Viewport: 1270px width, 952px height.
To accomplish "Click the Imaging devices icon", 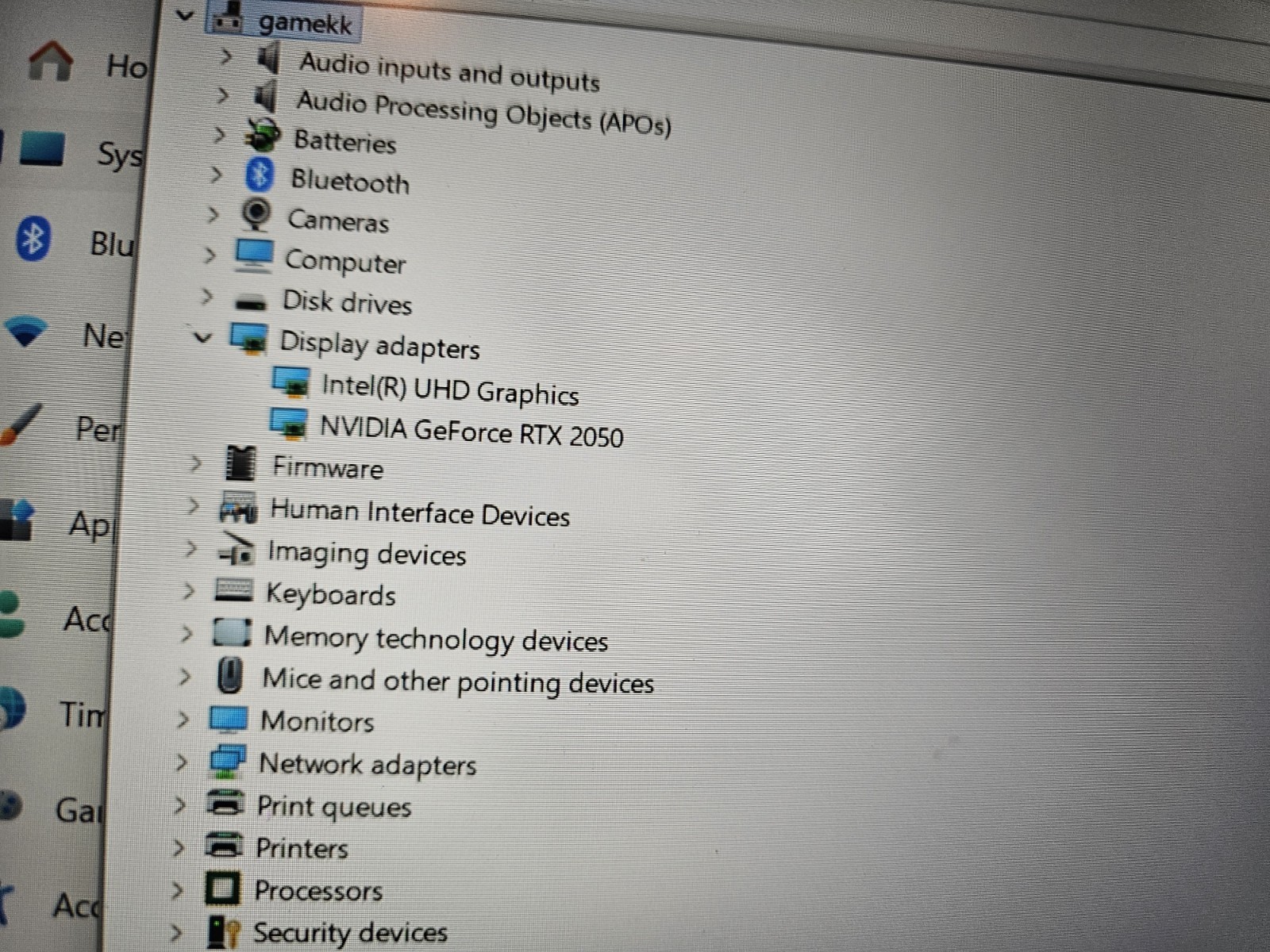I will (237, 550).
